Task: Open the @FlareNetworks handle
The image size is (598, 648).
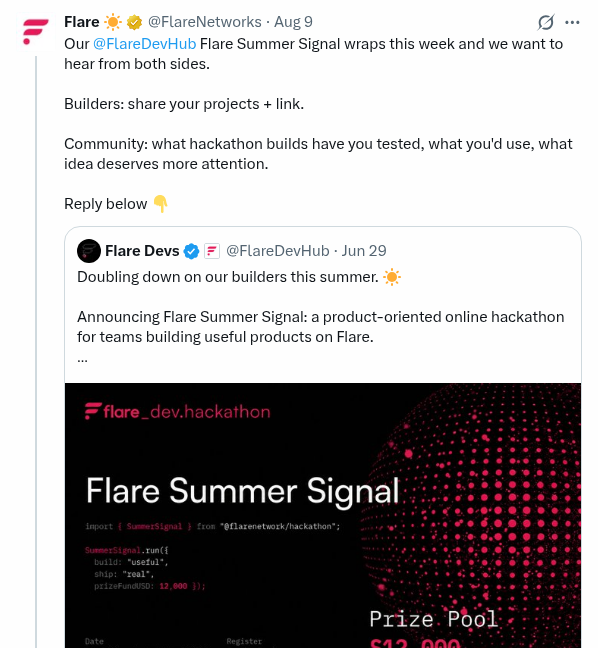Action: pyautogui.click(x=205, y=22)
